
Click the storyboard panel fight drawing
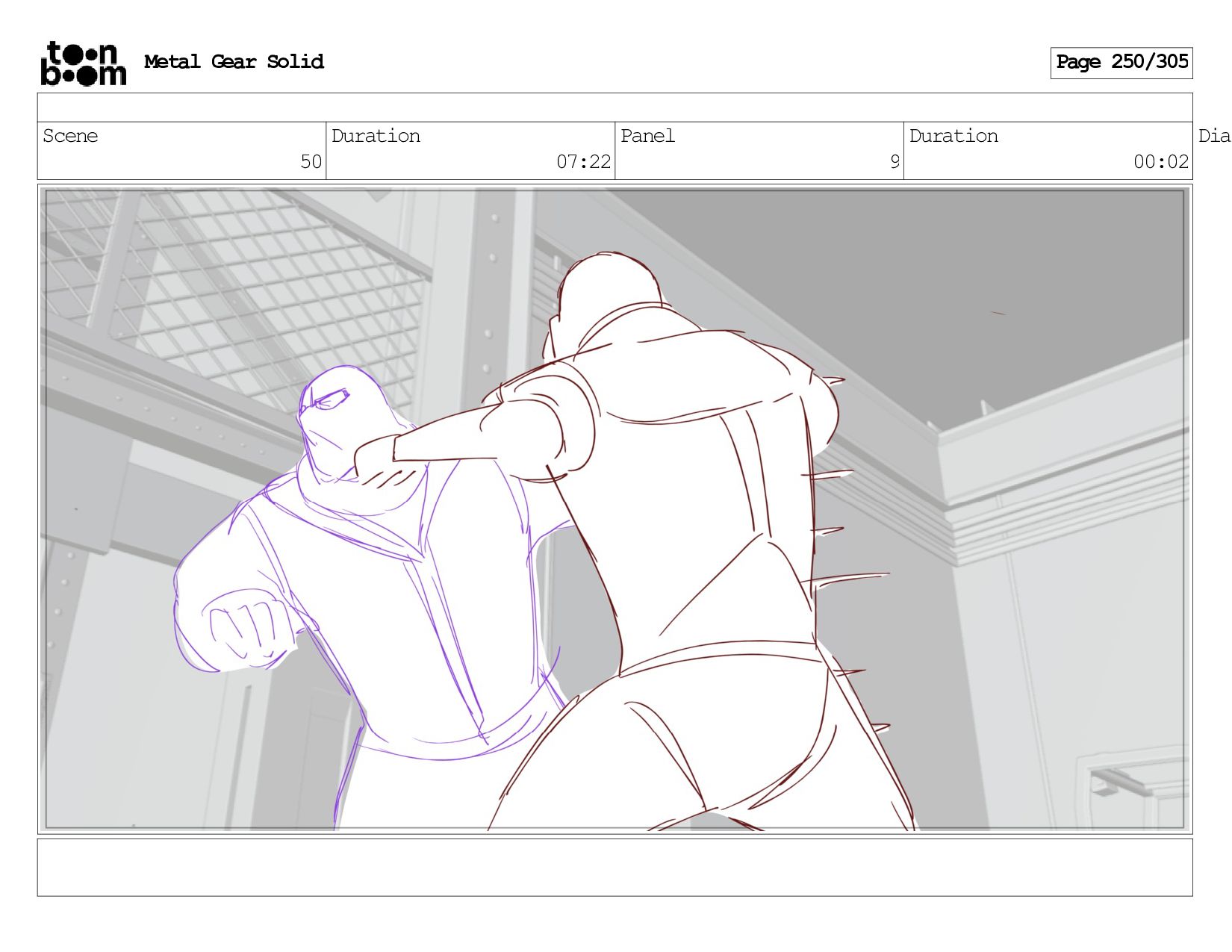coord(615,509)
